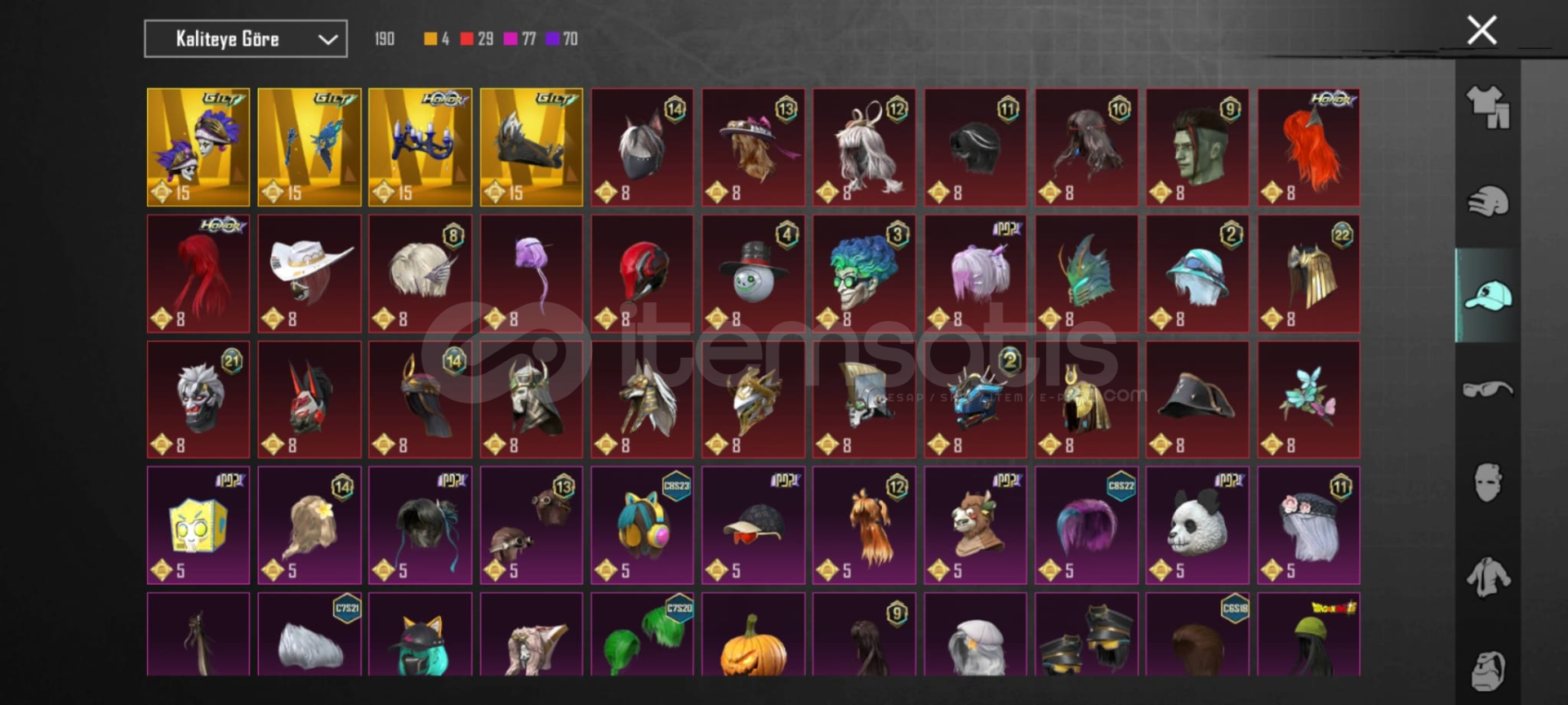Filter by the pink quality swatch showing 77

pyautogui.click(x=519, y=38)
